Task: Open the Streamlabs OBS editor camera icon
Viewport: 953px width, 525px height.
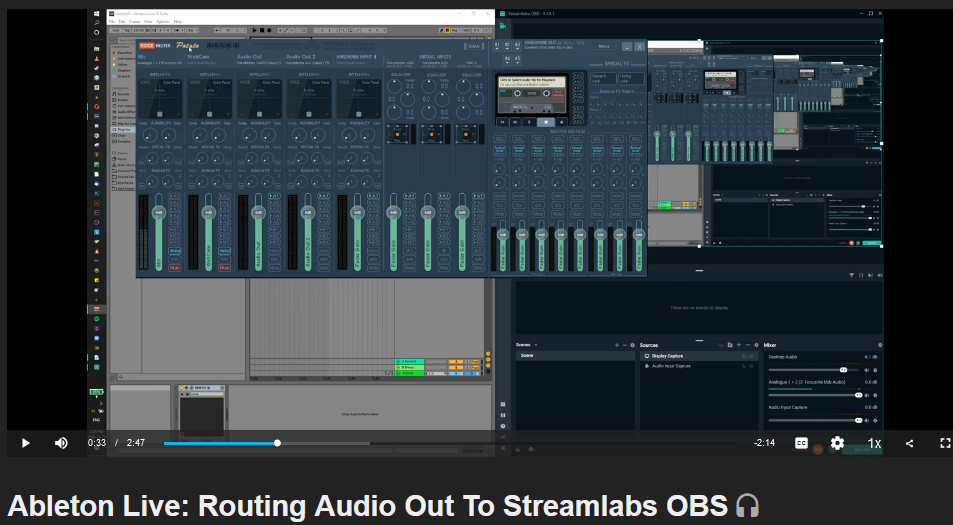Action: tap(503, 26)
